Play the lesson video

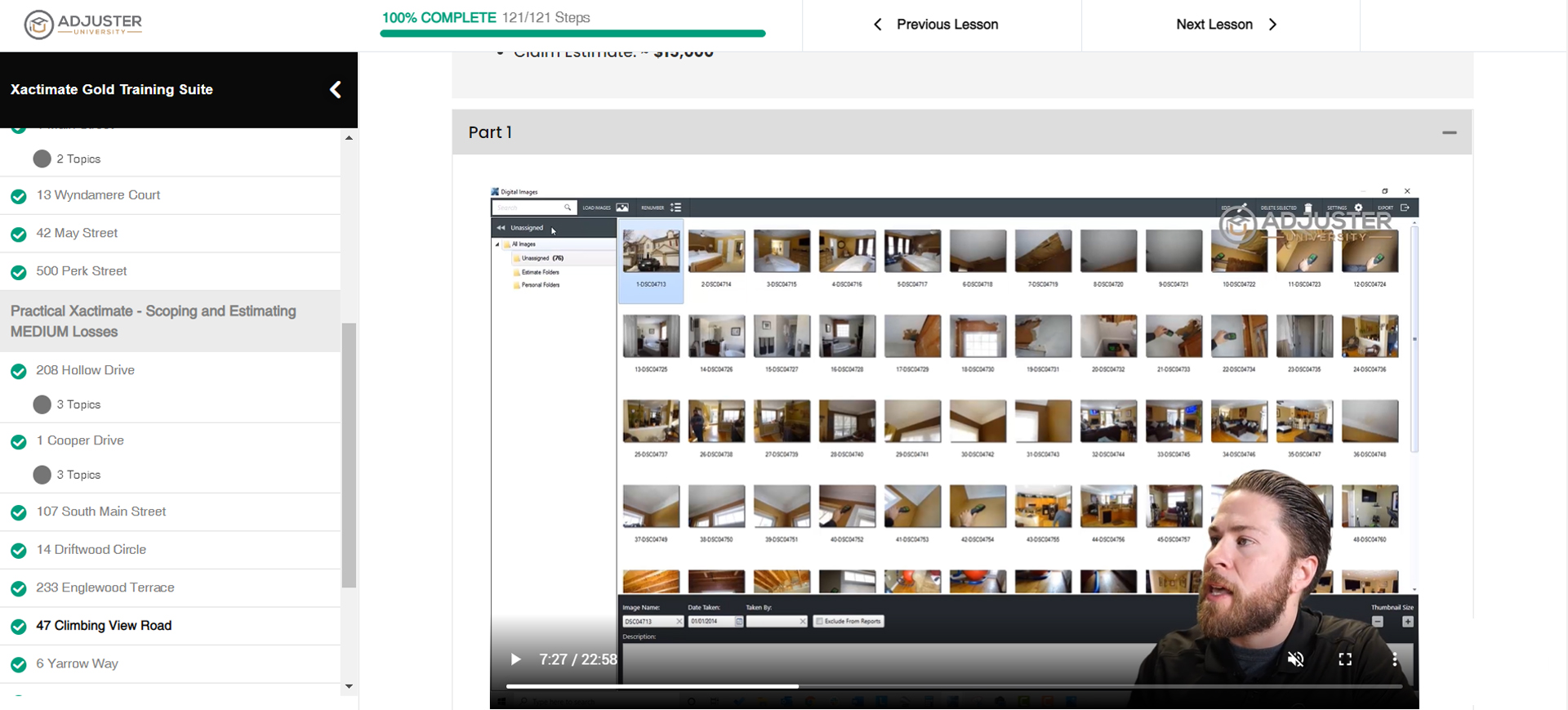coord(515,659)
